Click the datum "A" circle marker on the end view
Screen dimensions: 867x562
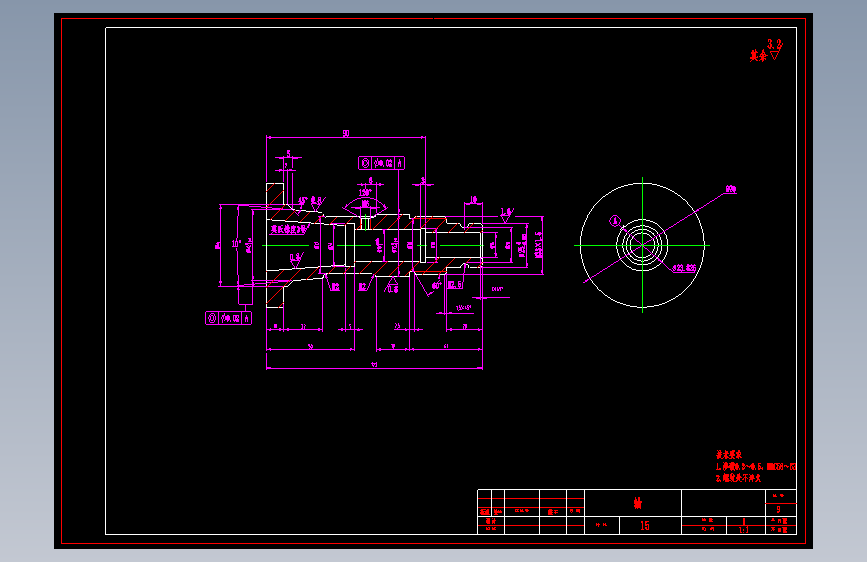pos(615,221)
